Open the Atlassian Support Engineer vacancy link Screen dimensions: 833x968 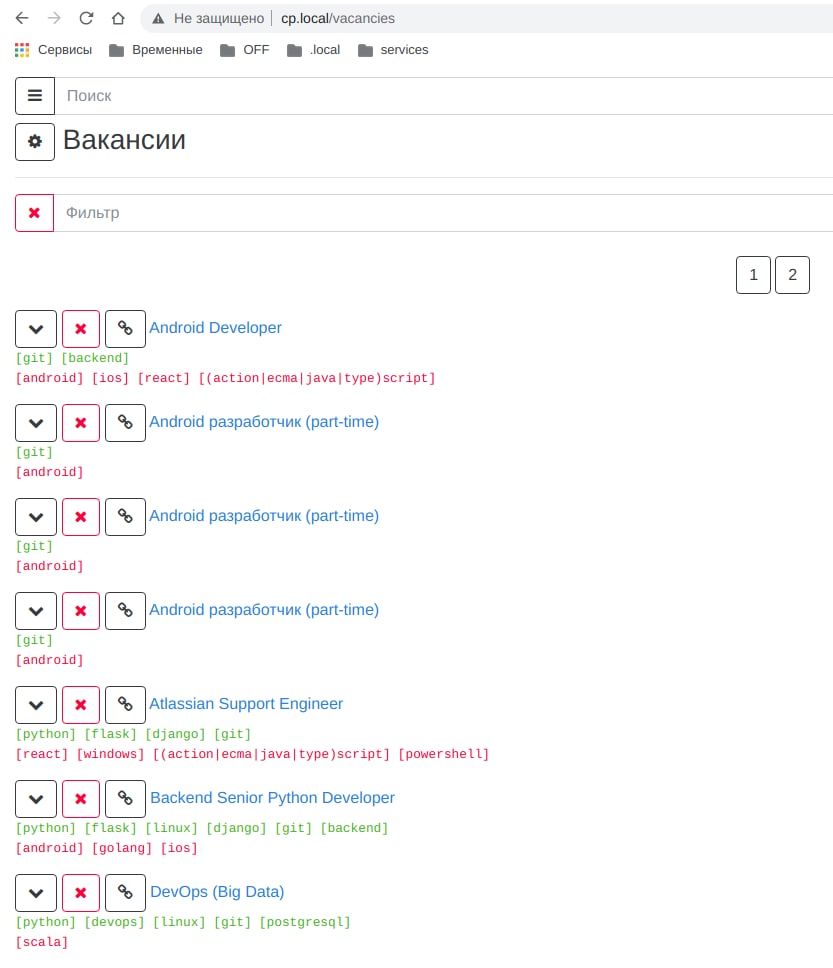coord(246,704)
